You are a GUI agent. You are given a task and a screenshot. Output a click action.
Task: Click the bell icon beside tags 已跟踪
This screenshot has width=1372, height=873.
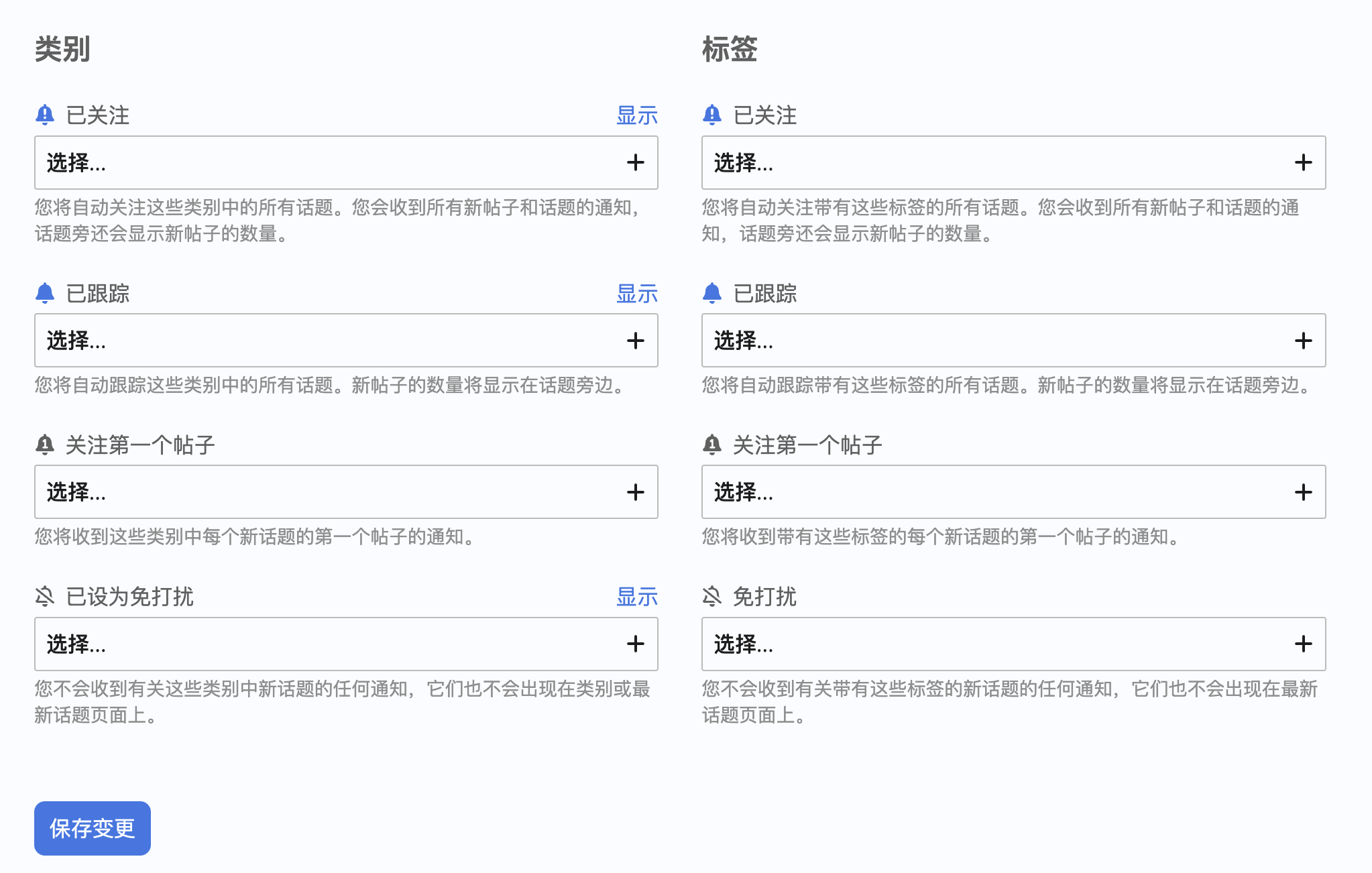coord(712,293)
